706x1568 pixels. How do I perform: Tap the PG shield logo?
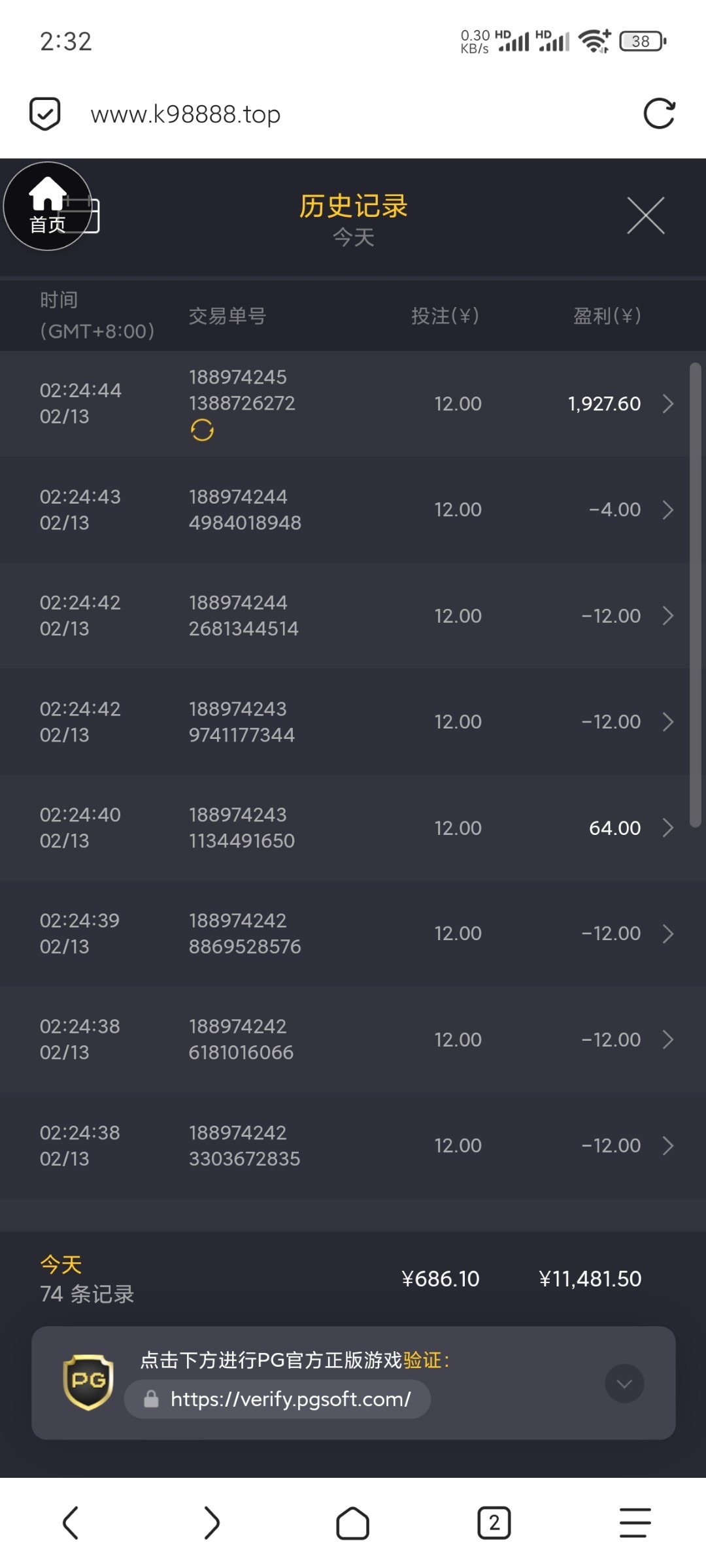click(88, 1381)
